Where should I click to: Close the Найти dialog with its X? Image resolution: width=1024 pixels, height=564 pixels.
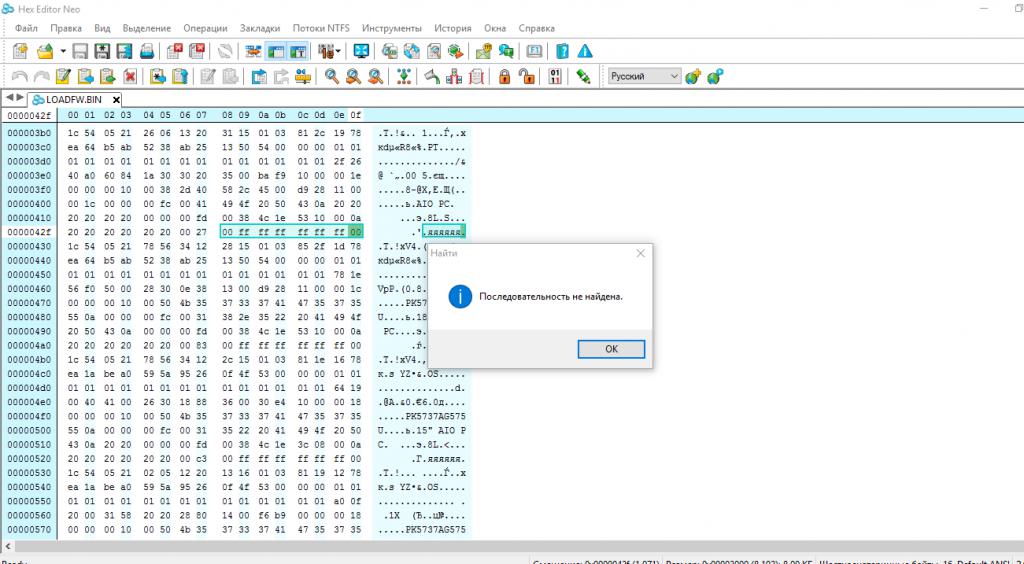(x=640, y=254)
